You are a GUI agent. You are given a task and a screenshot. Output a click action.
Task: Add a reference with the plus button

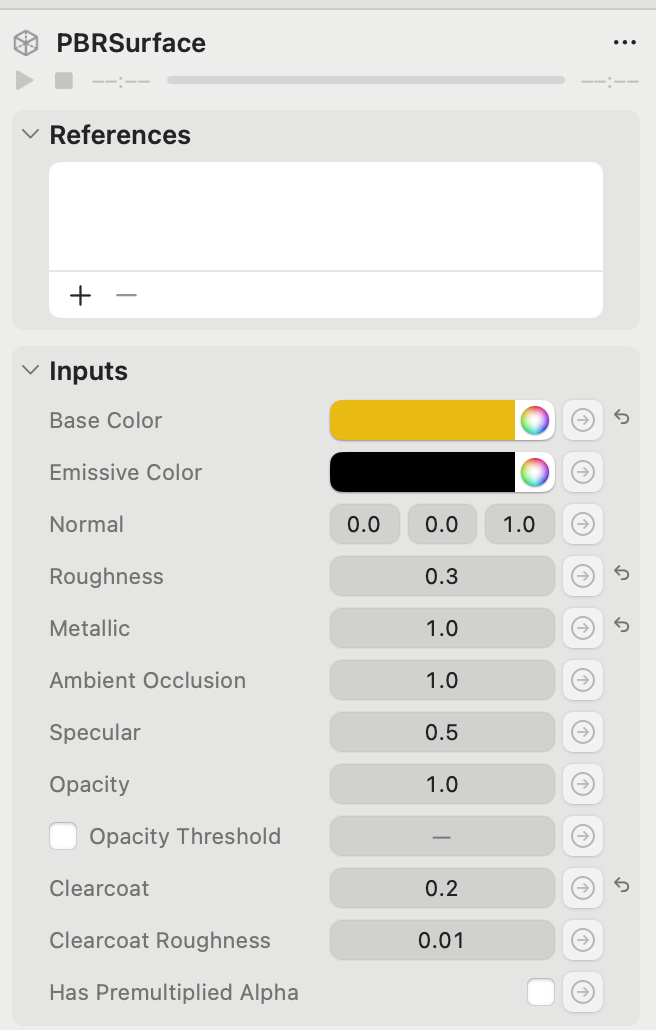80,295
